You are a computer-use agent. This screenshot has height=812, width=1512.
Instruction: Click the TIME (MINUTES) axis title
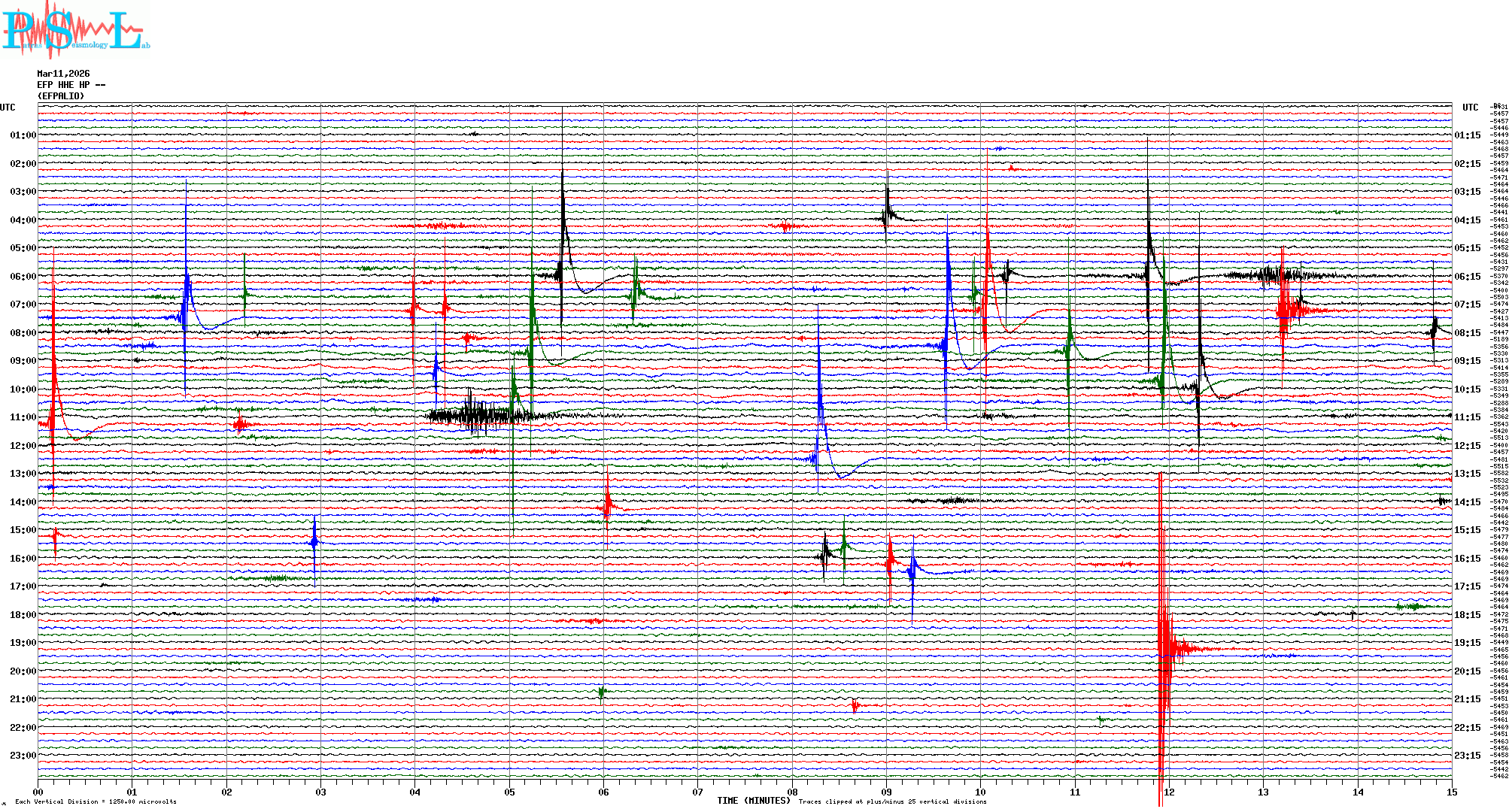753,801
